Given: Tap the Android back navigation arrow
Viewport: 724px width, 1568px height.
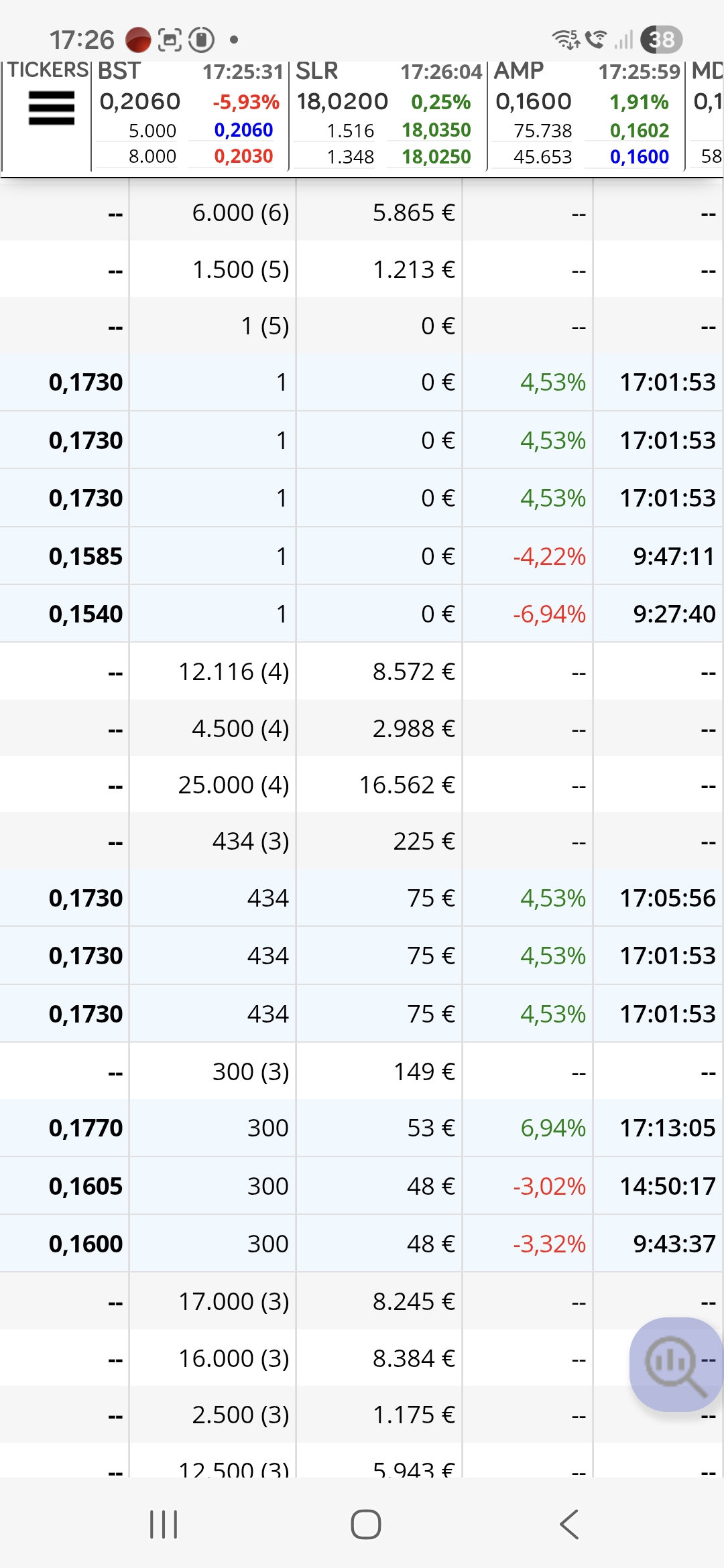Looking at the screenshot, I should tap(568, 1524).
